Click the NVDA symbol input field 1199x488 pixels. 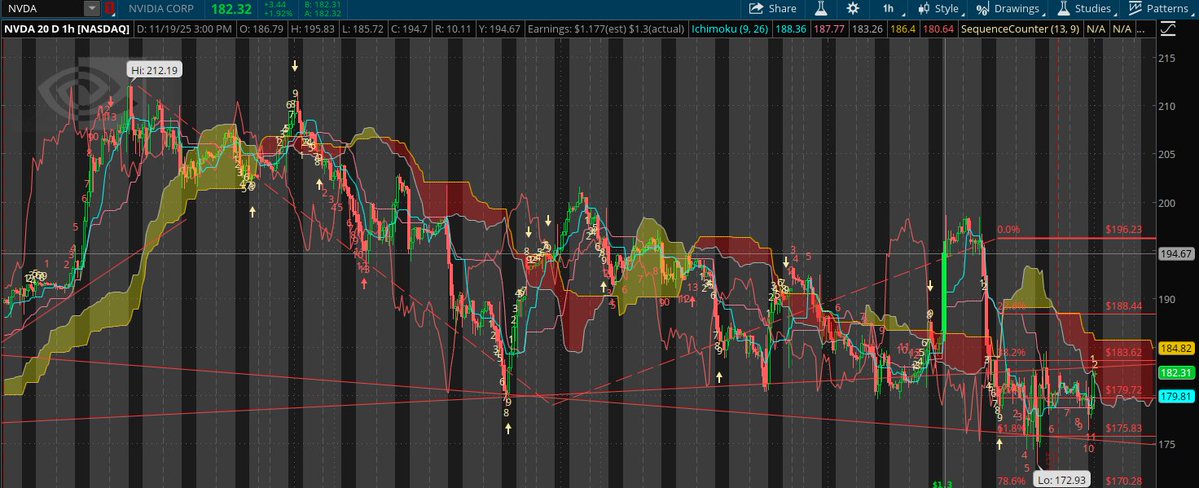point(43,8)
